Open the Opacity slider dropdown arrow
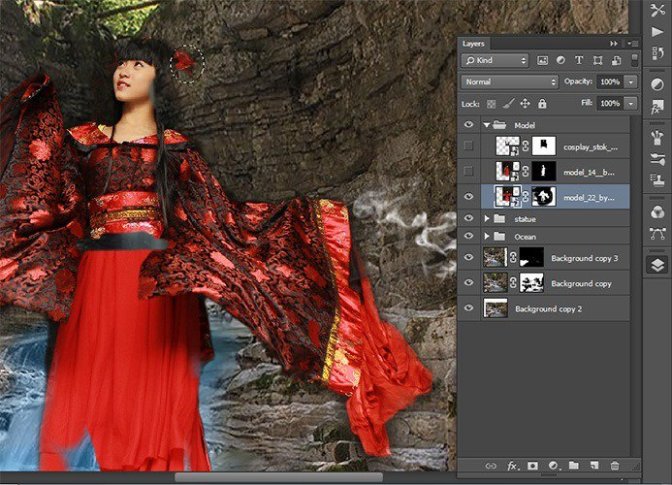Image resolution: width=672 pixels, height=485 pixels. click(630, 82)
